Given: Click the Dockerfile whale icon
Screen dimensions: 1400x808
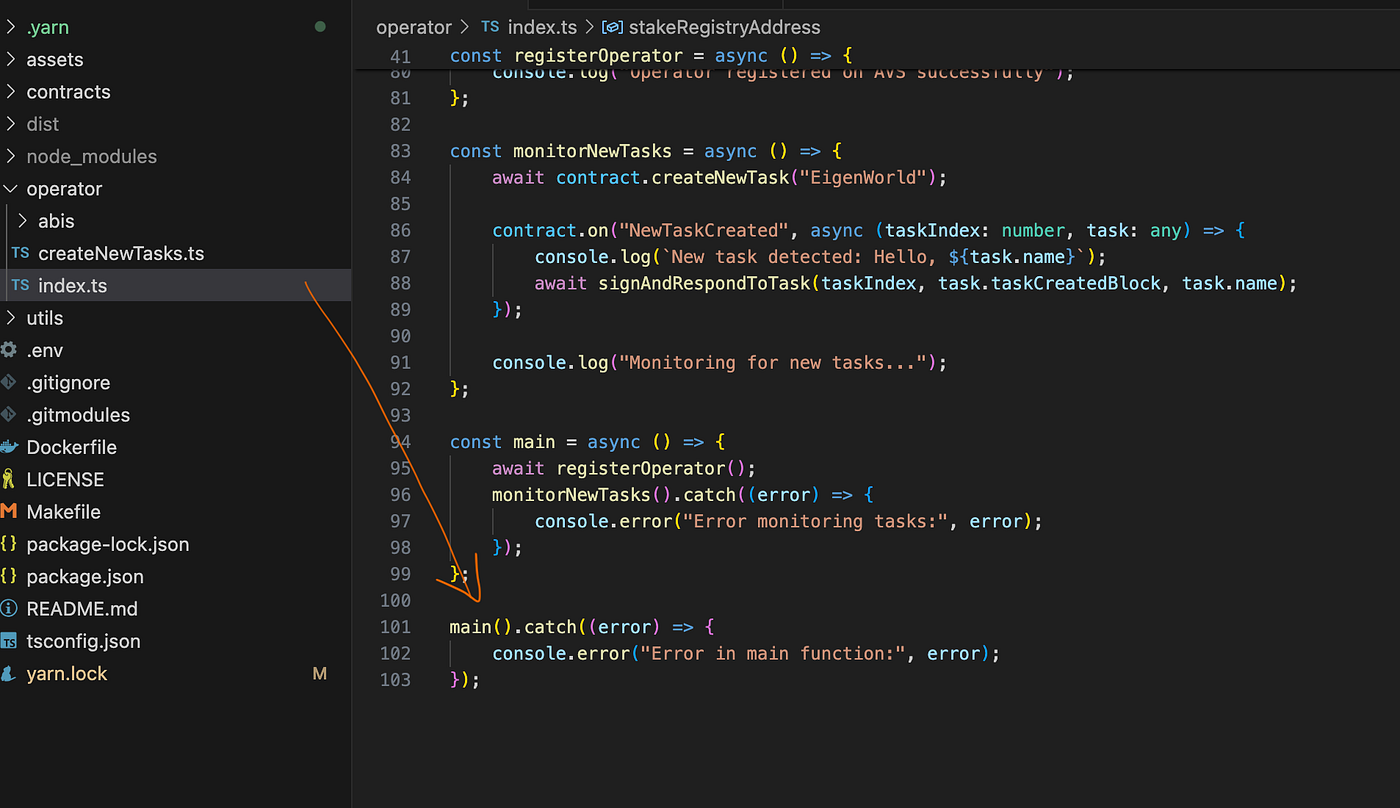Looking at the screenshot, I should pos(9,447).
